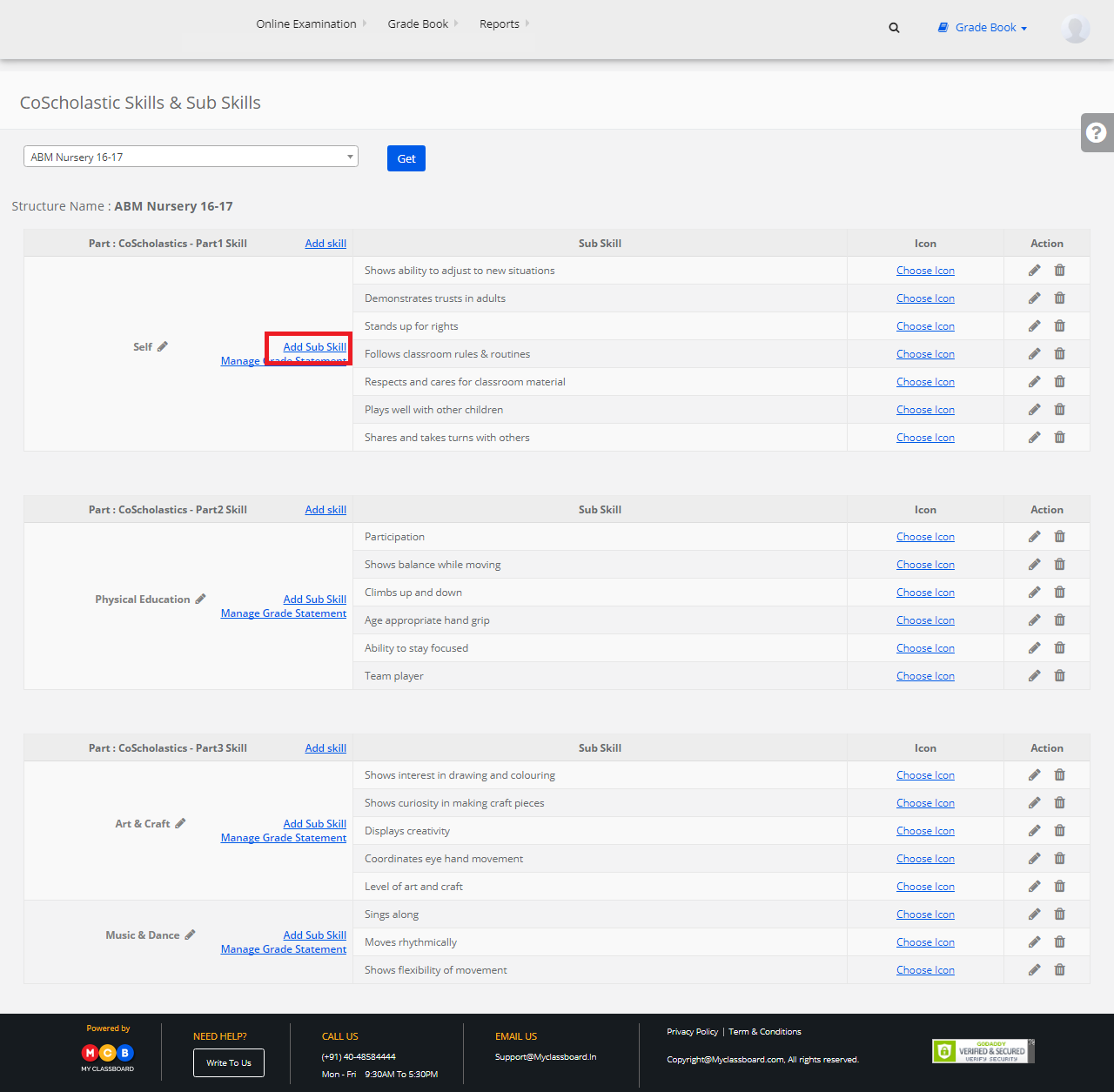Edit the 'Ability to stay focused' sub skill
Viewport: 1114px width, 1092px height.
(x=1034, y=648)
